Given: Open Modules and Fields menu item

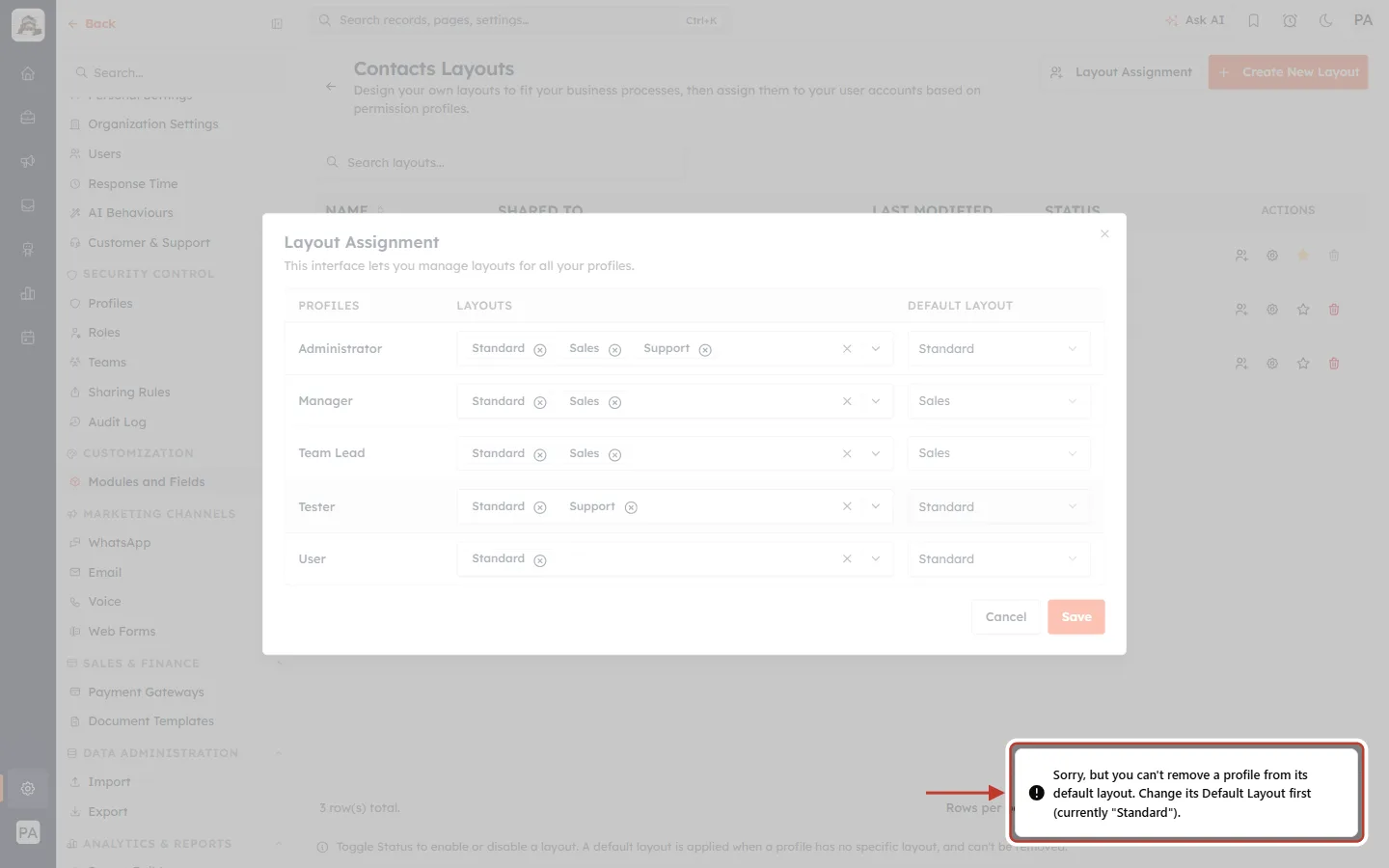Looking at the screenshot, I should coord(146,482).
